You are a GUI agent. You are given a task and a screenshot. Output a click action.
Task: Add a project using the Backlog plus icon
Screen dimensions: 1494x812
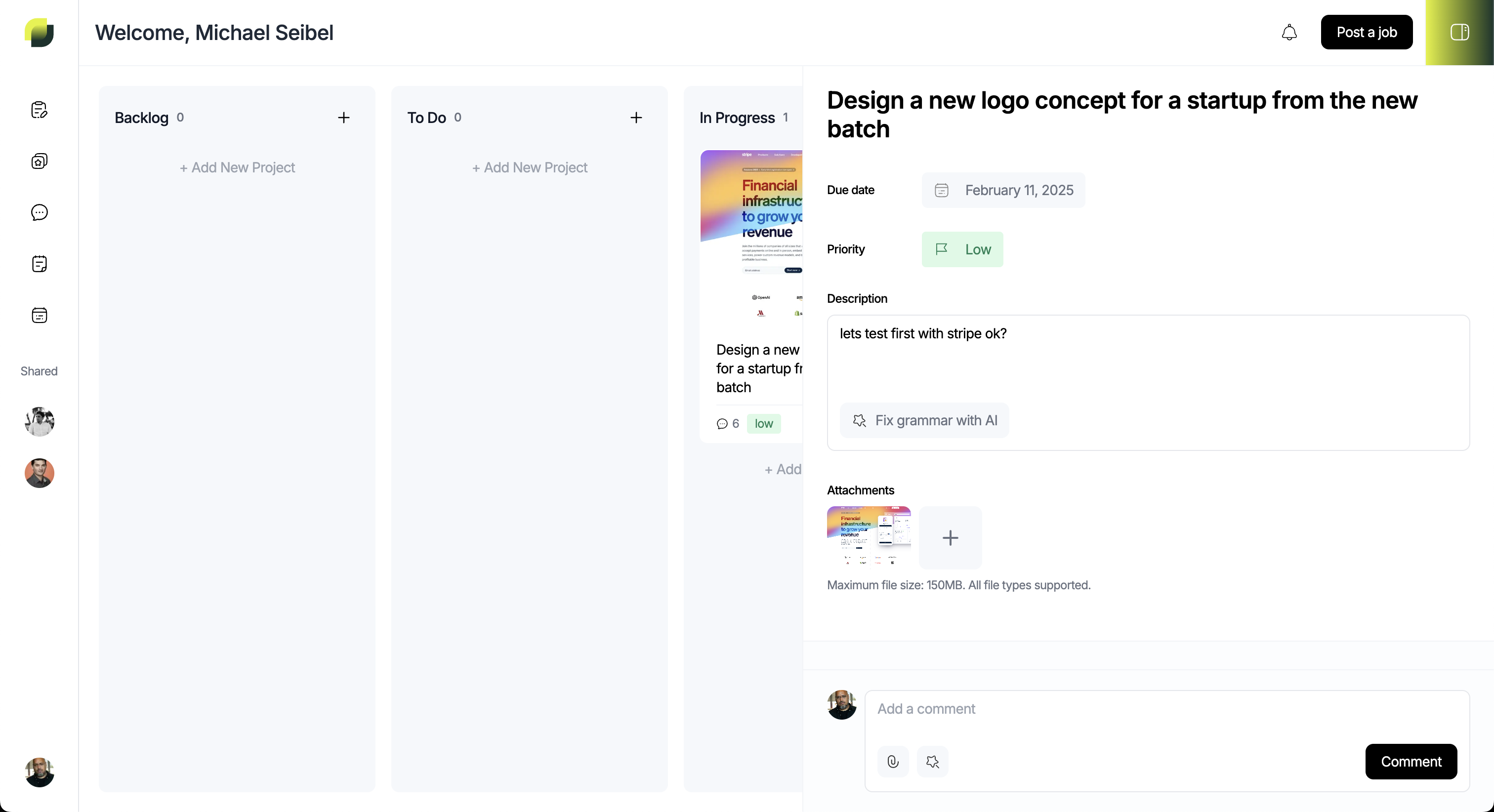tap(344, 118)
